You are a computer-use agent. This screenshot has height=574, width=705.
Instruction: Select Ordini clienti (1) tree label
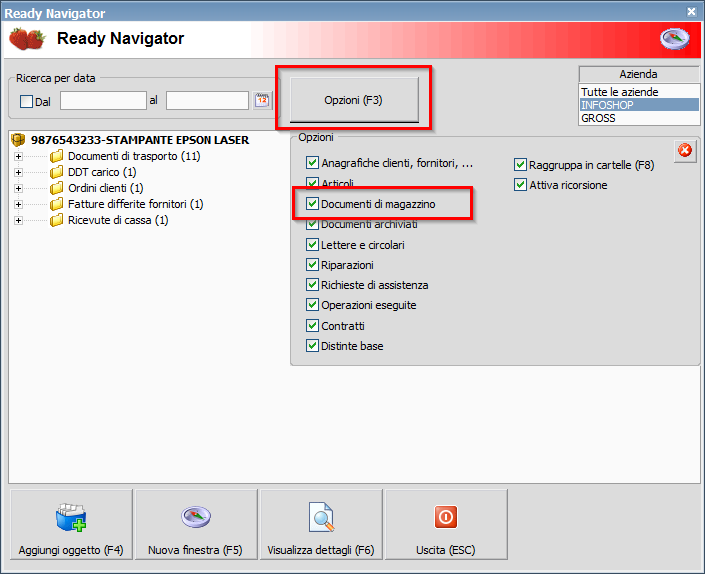(x=106, y=188)
